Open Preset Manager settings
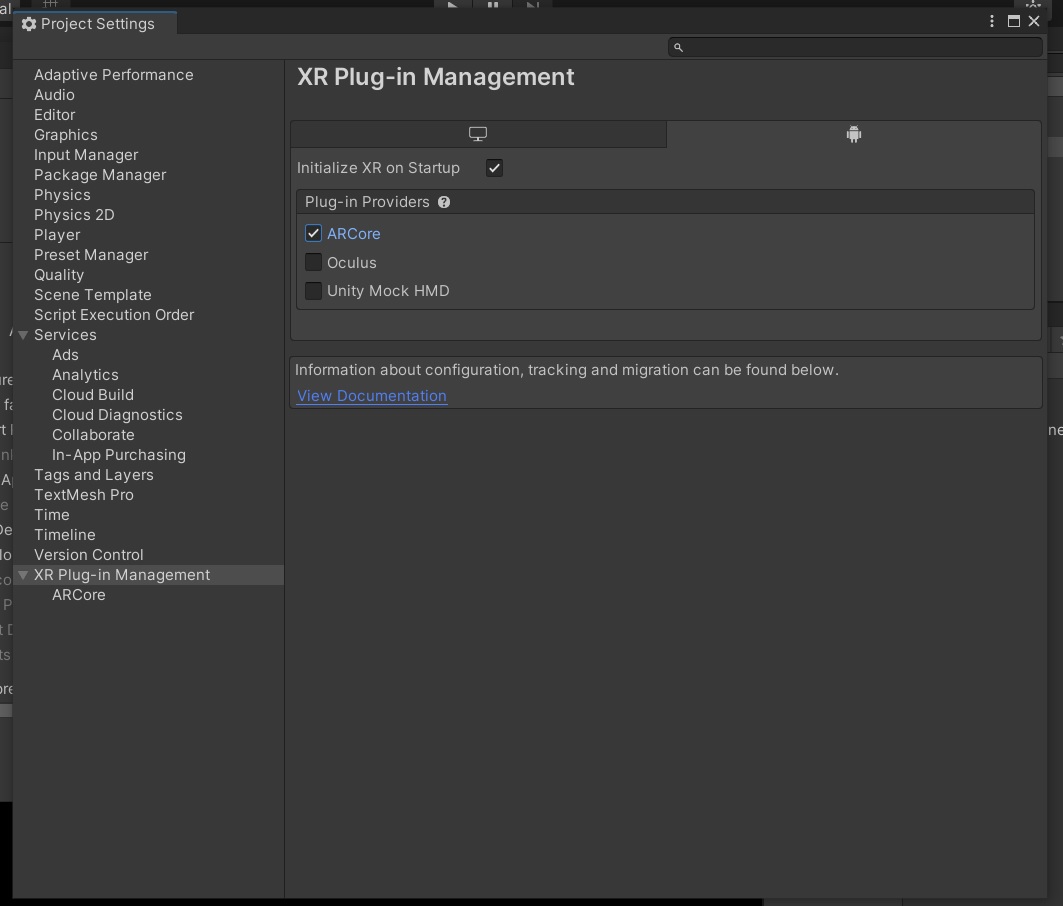 tap(92, 255)
